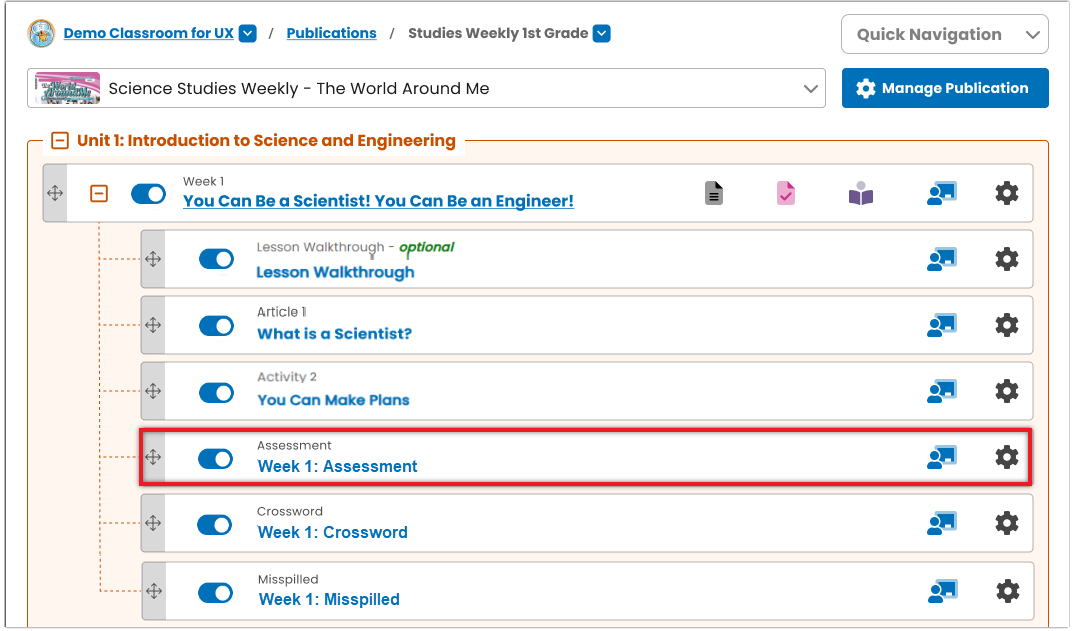Toggle the Week 1: Misspilled switch

pyautogui.click(x=216, y=593)
